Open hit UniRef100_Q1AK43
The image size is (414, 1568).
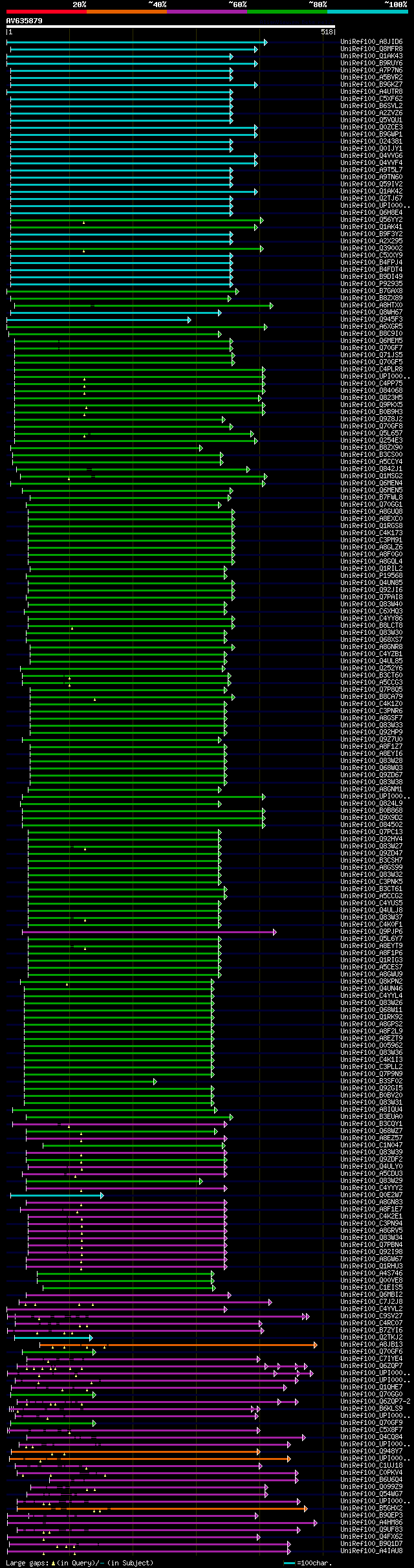(x=371, y=56)
